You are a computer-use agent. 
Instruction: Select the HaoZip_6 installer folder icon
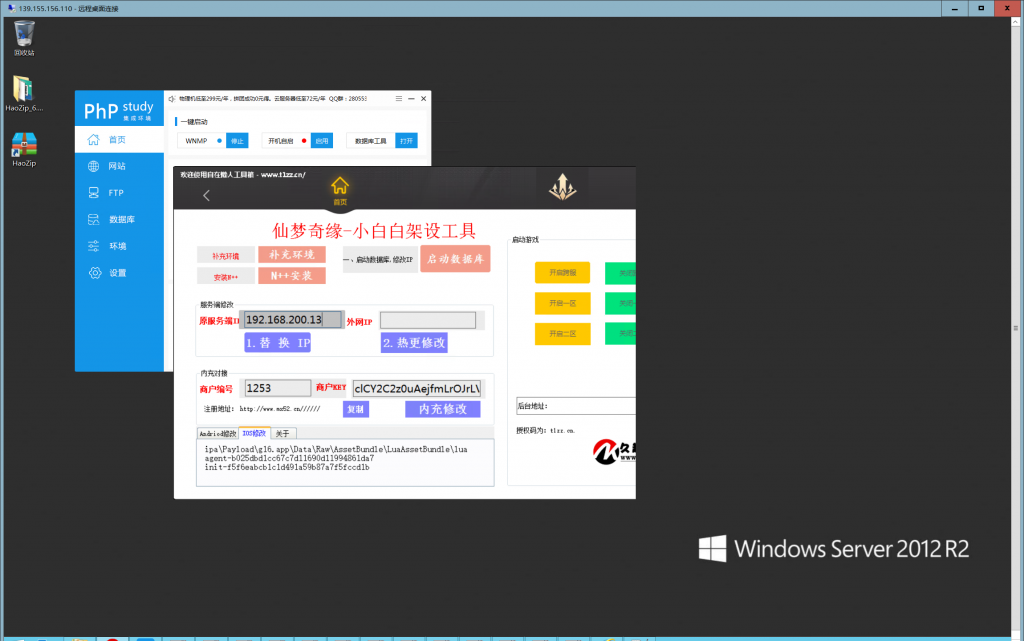(24, 93)
